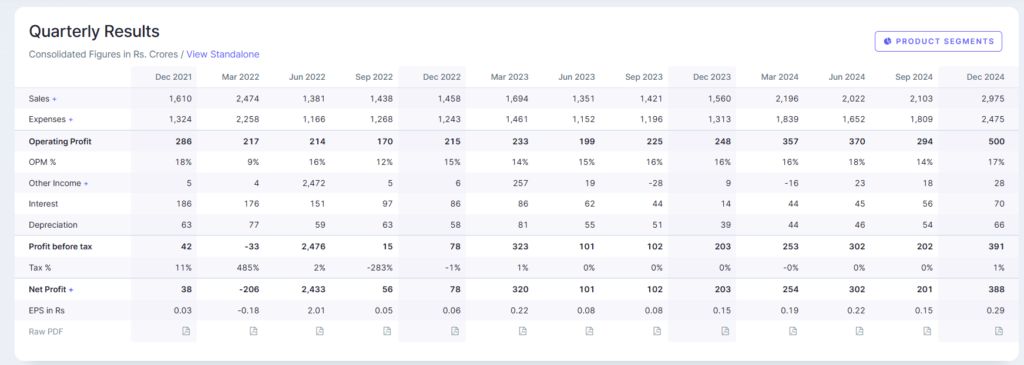Click the Jun 2022 net profit value 2,433

tap(313, 289)
